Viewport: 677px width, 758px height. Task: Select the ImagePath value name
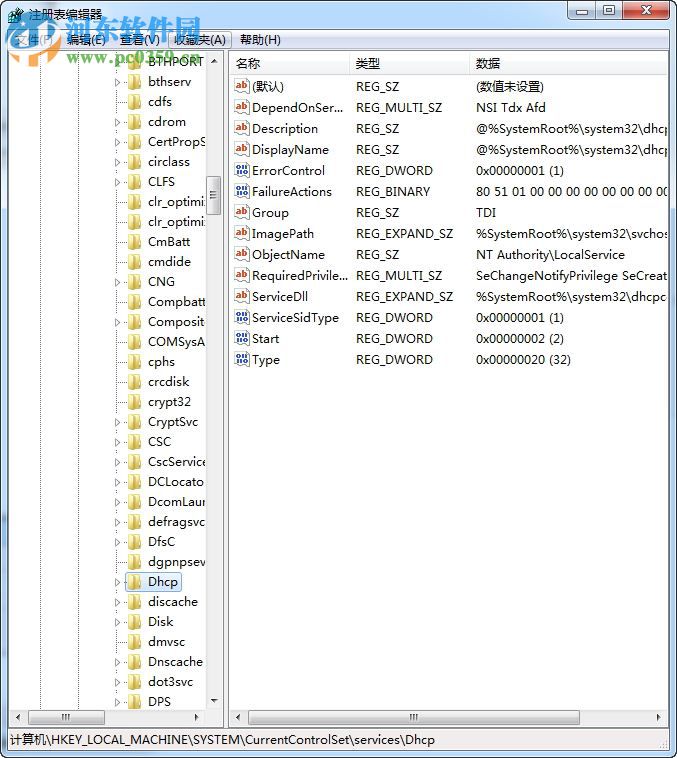[x=283, y=233]
